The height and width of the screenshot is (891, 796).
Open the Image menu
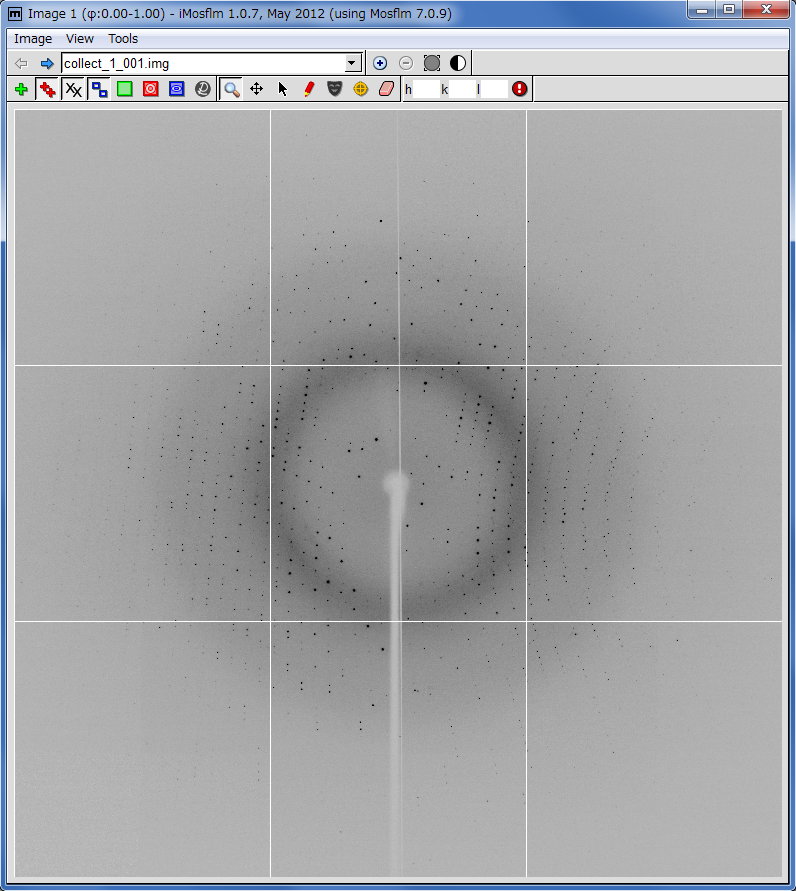33,39
